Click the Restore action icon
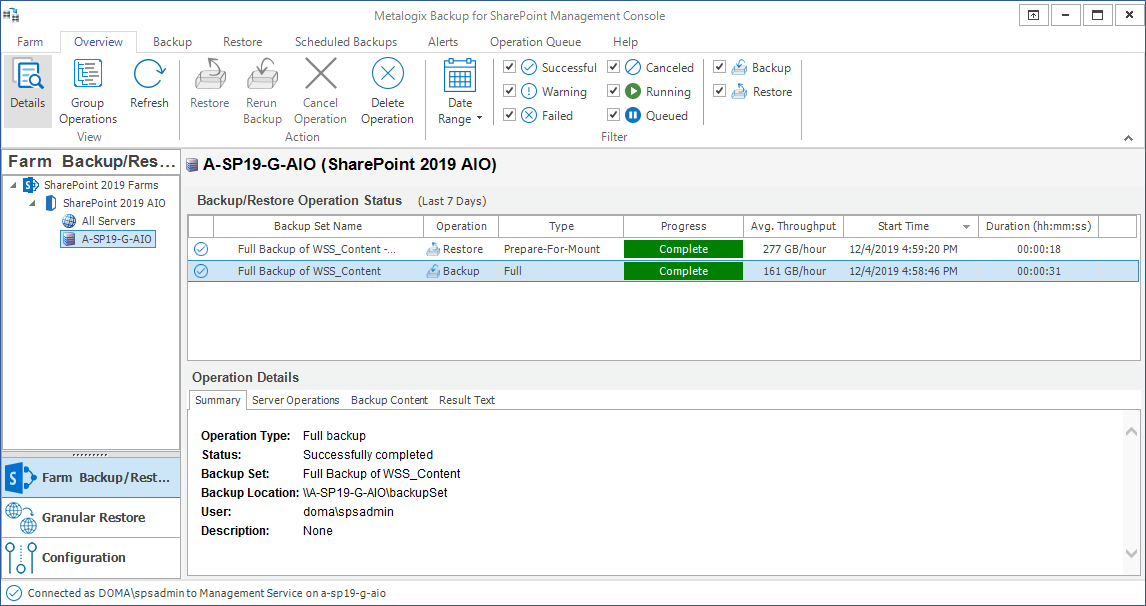The height and width of the screenshot is (606, 1146). [210, 75]
